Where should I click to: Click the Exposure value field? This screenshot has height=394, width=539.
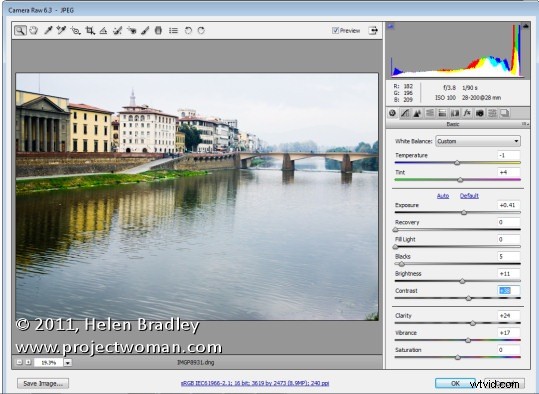click(508, 205)
